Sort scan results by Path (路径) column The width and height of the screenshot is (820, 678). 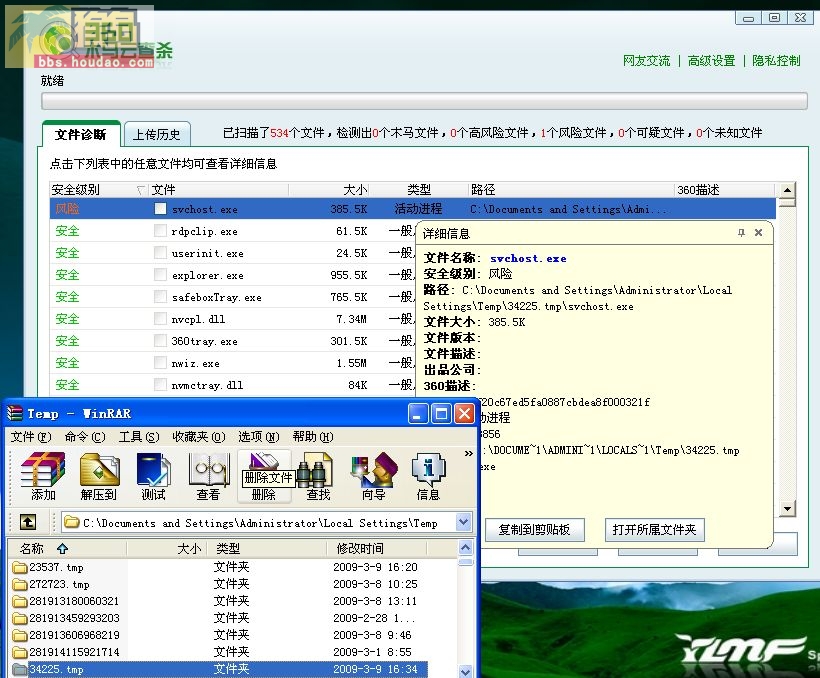coord(570,189)
